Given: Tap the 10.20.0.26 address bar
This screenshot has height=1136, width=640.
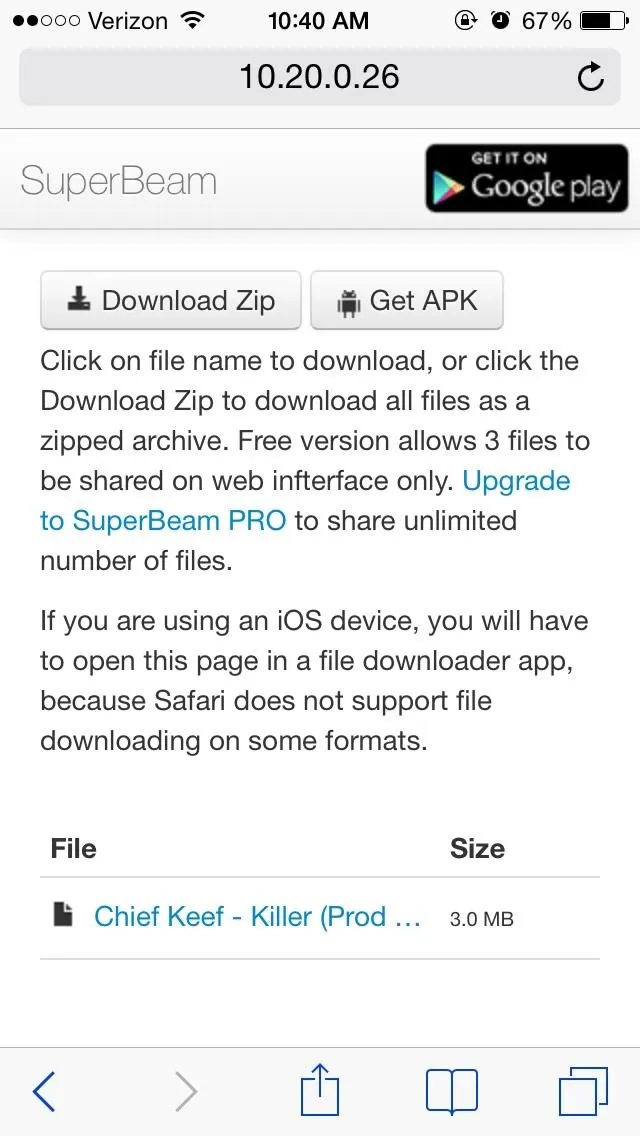Looking at the screenshot, I should [320, 77].
